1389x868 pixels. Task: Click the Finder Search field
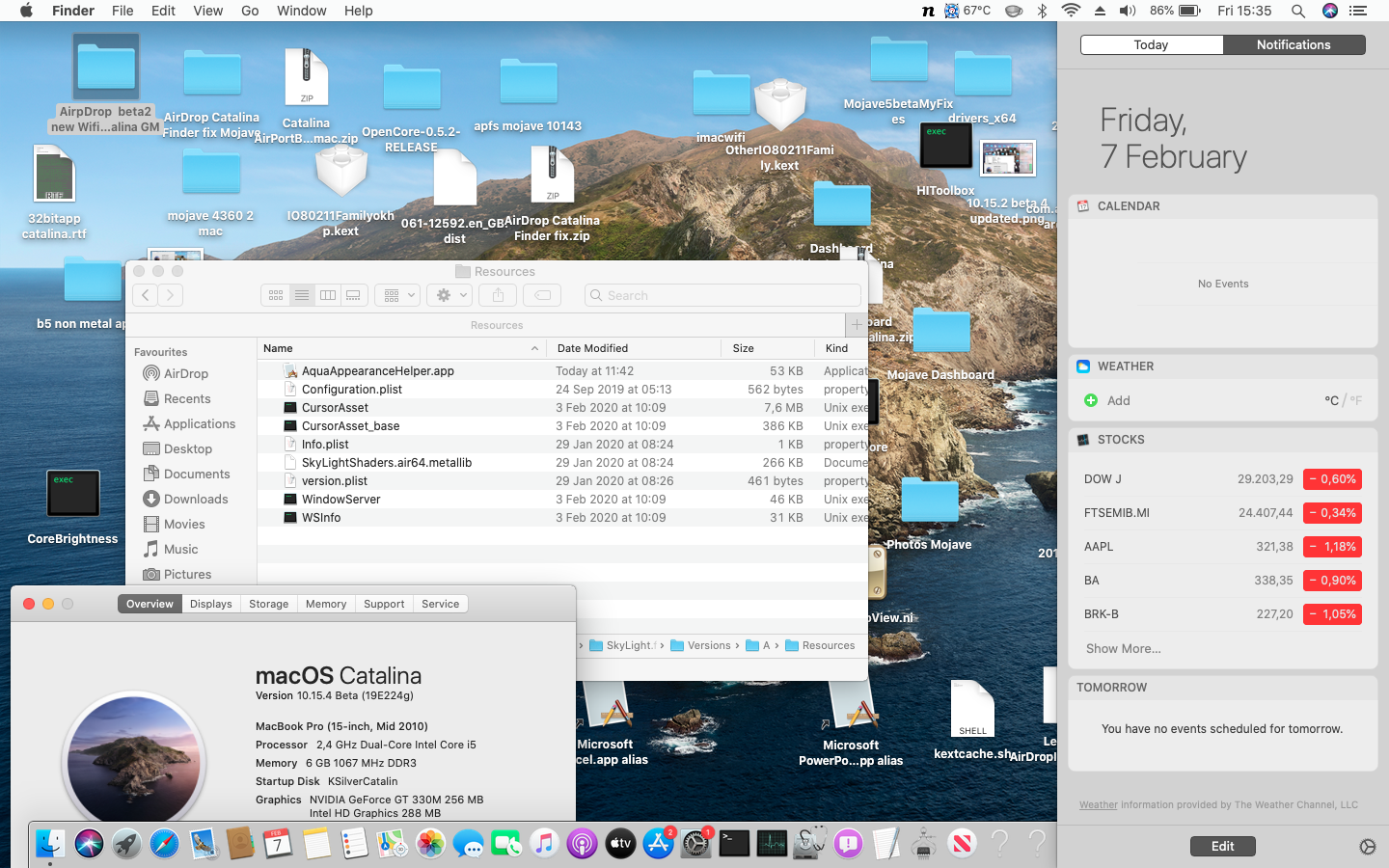tap(722, 295)
